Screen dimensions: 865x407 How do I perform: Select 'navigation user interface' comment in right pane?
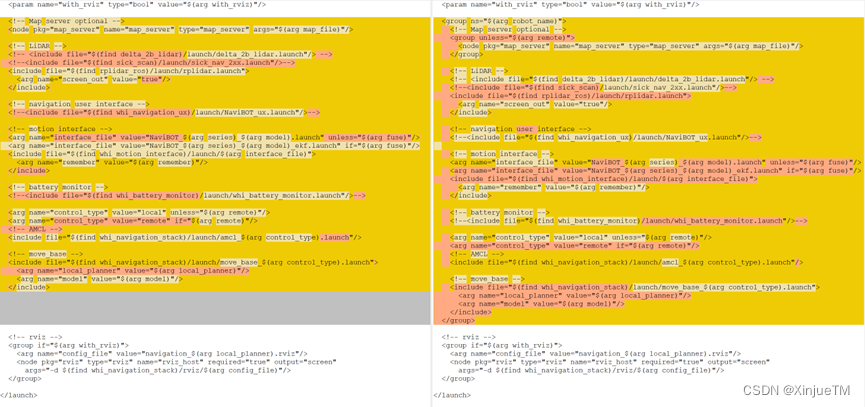coord(521,129)
